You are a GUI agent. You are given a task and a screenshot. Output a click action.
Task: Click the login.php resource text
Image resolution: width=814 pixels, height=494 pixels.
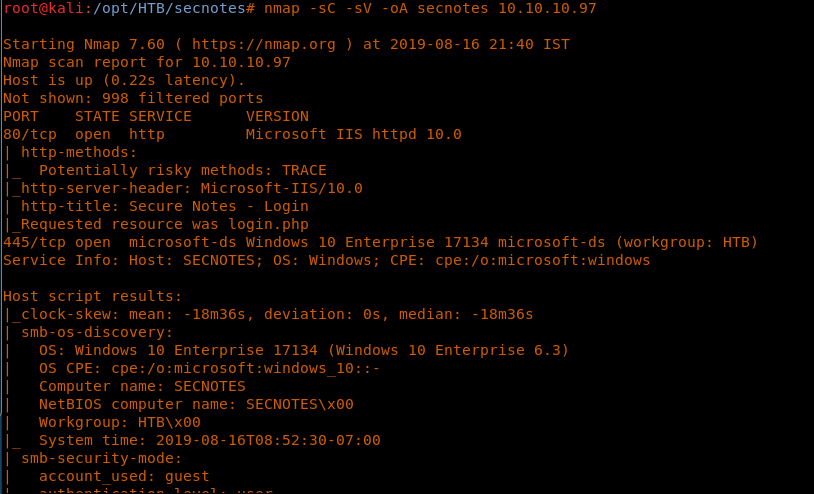tap(272, 224)
